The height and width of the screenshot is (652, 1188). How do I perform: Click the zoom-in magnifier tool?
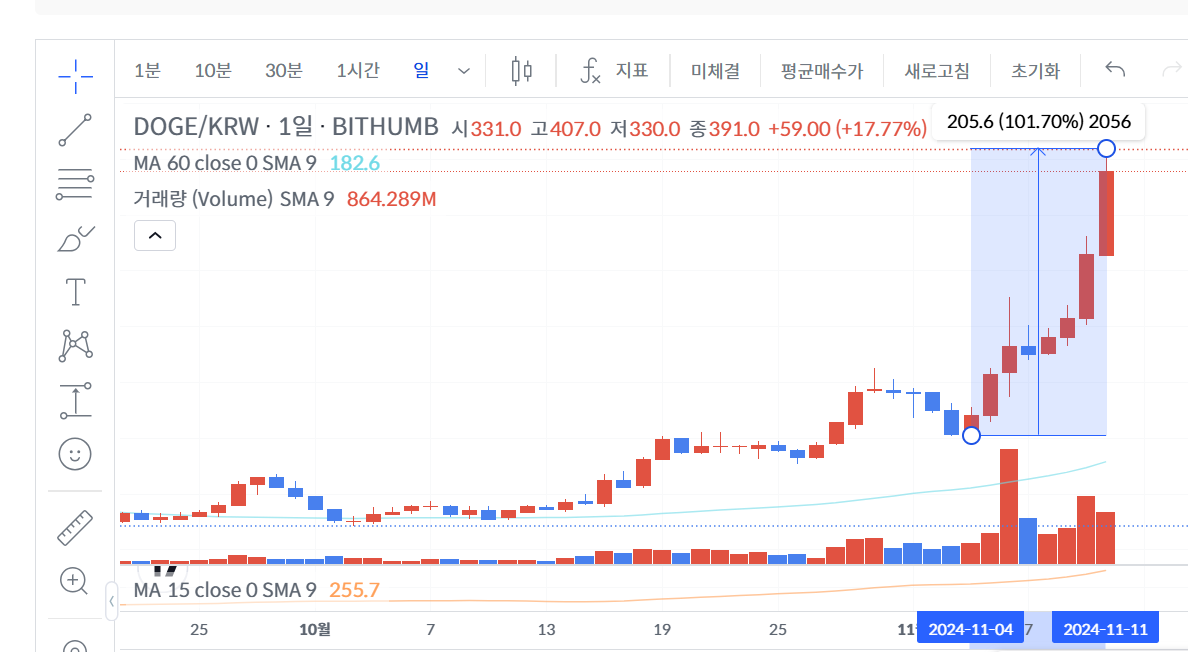[x=73, y=581]
